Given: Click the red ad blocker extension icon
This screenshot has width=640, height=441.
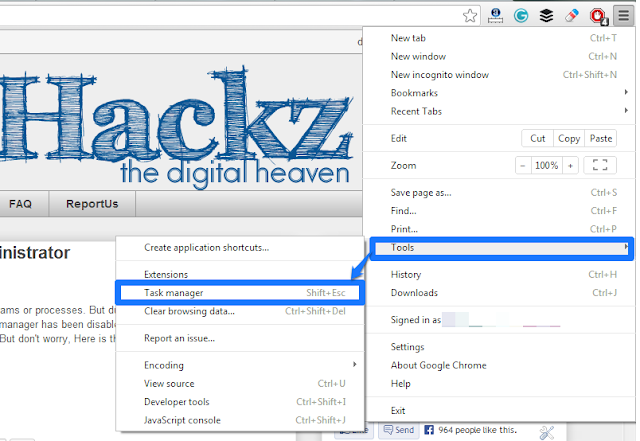Looking at the screenshot, I should (x=598, y=16).
